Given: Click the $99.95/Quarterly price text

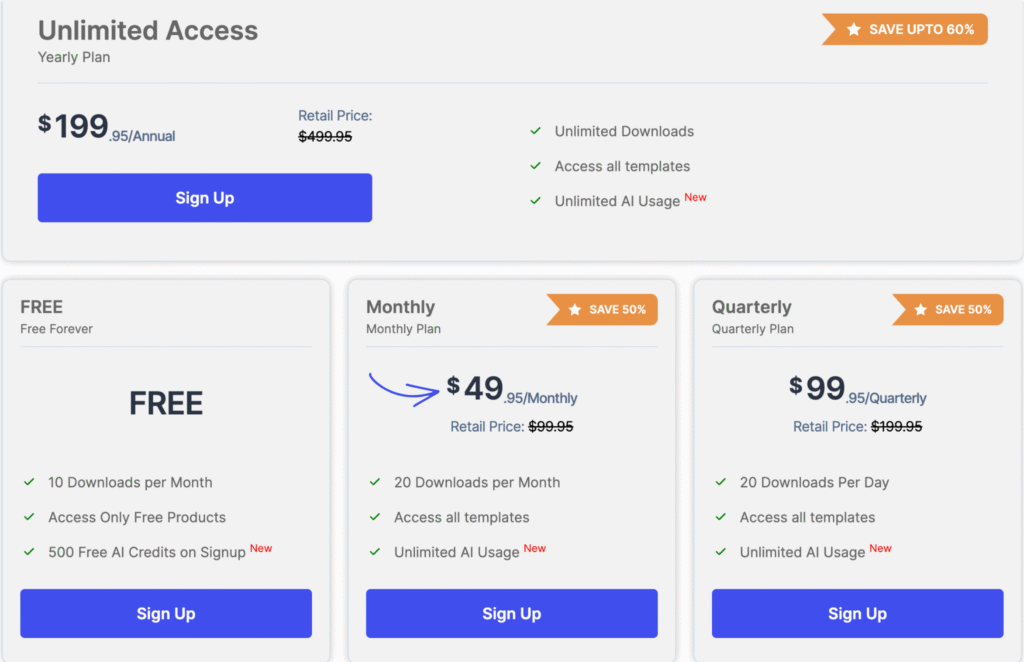Looking at the screenshot, I should (858, 389).
